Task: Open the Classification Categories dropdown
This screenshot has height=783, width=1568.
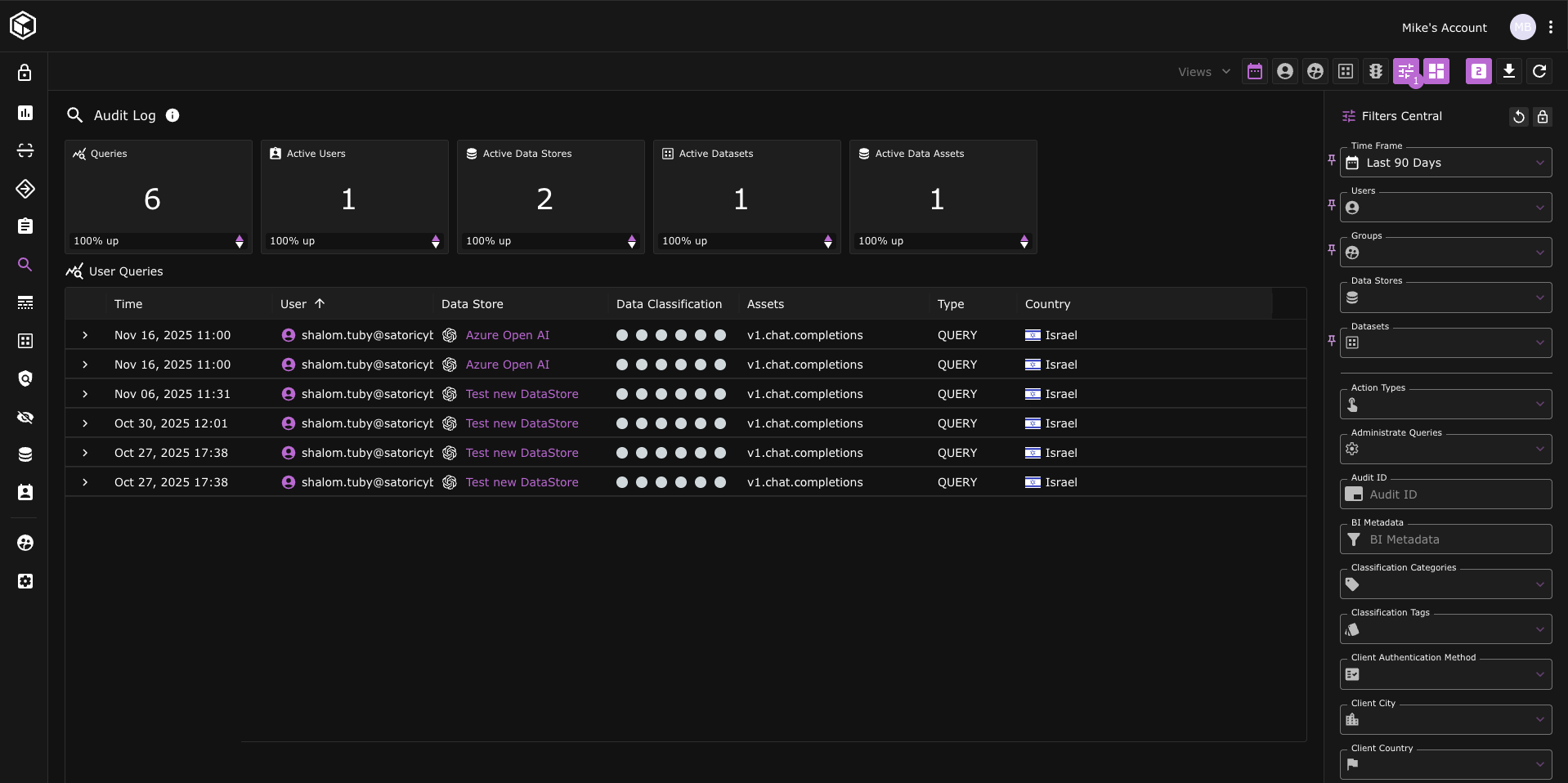Action: (x=1445, y=584)
